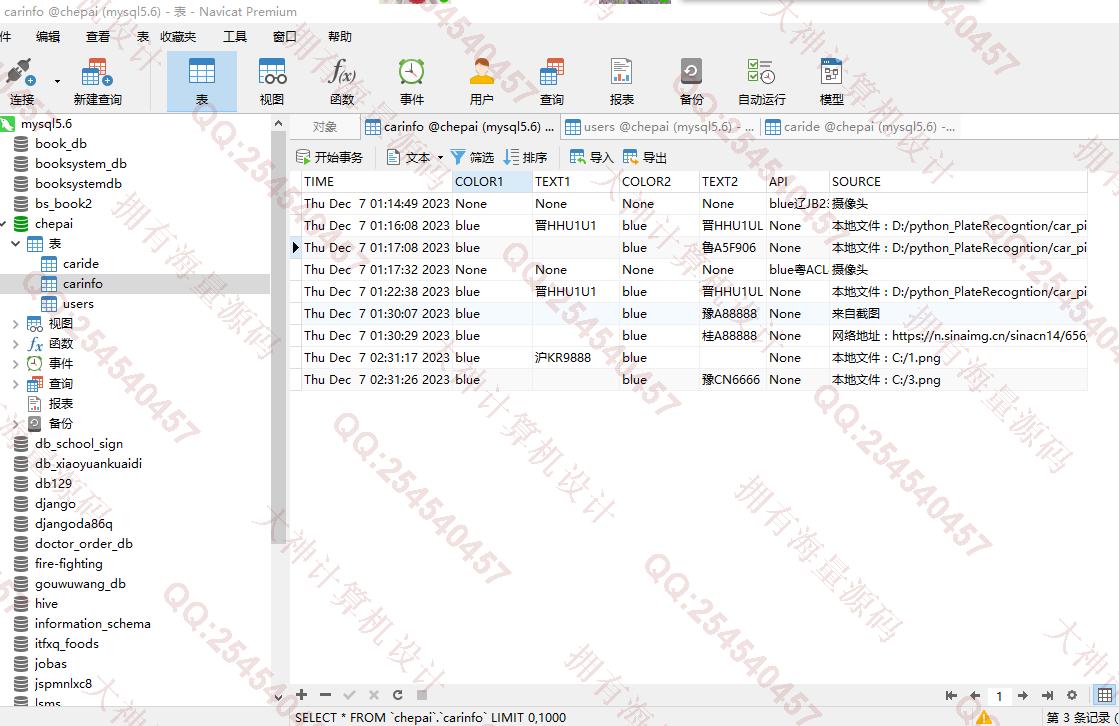Image resolution: width=1119 pixels, height=726 pixels.
Task: Click the 筛选 (Filter) button
Action: (x=472, y=157)
